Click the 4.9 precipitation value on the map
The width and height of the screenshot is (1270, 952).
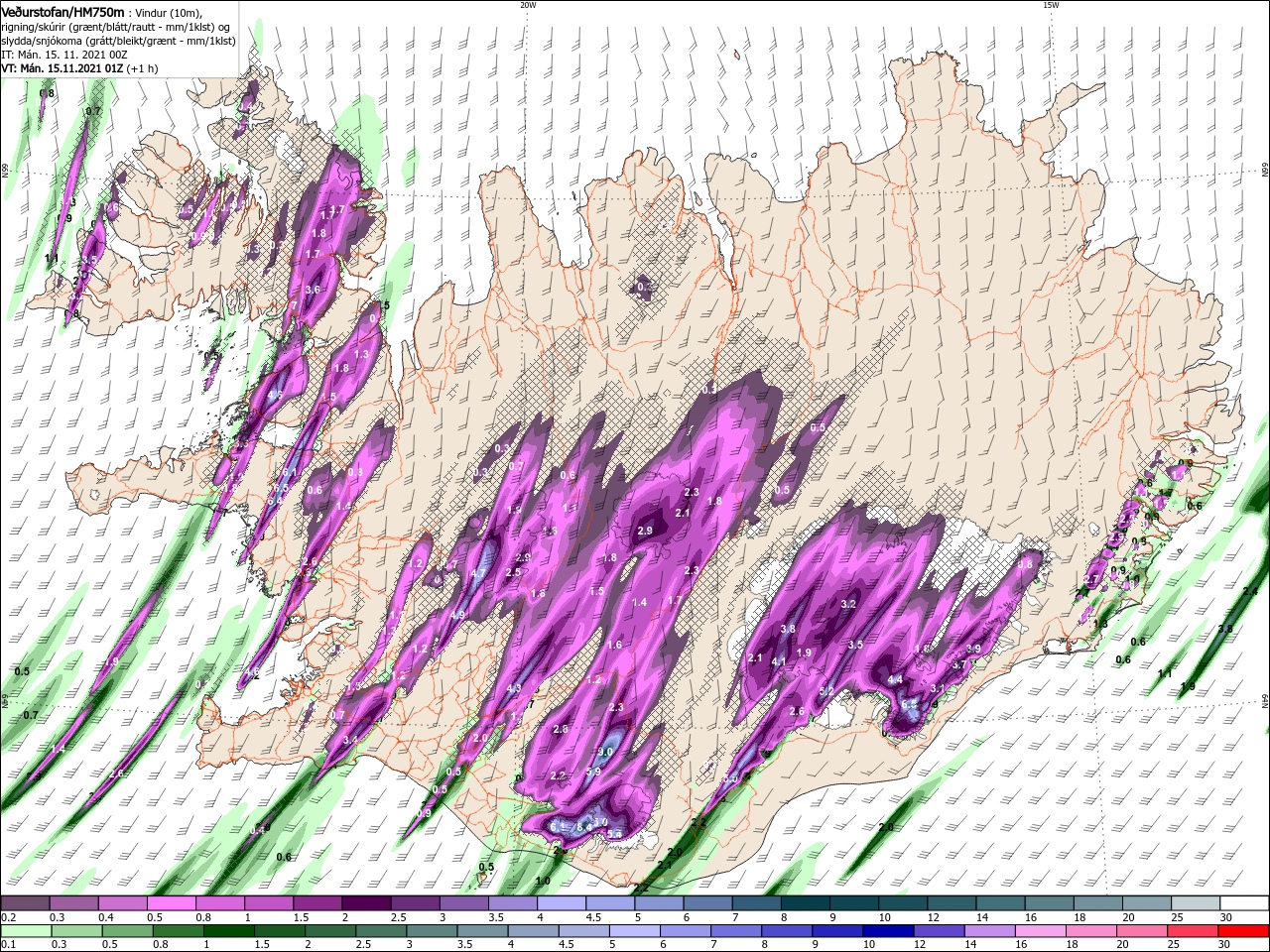point(457,615)
